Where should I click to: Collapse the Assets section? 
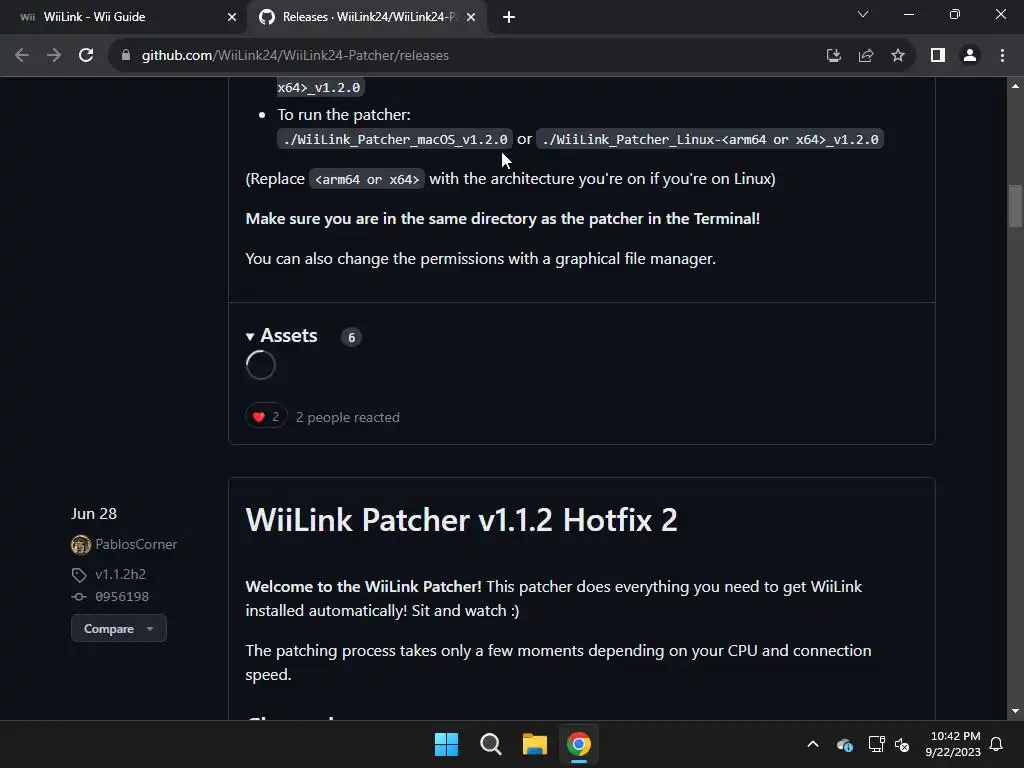pos(281,336)
